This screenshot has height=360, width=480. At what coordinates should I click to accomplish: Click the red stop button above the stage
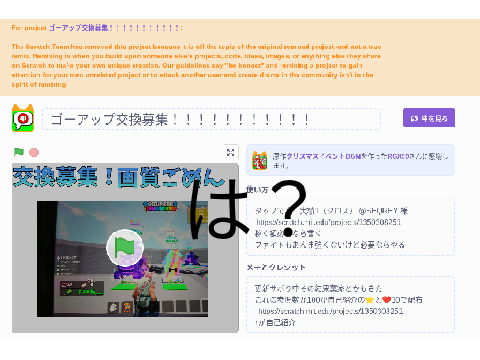point(34,153)
